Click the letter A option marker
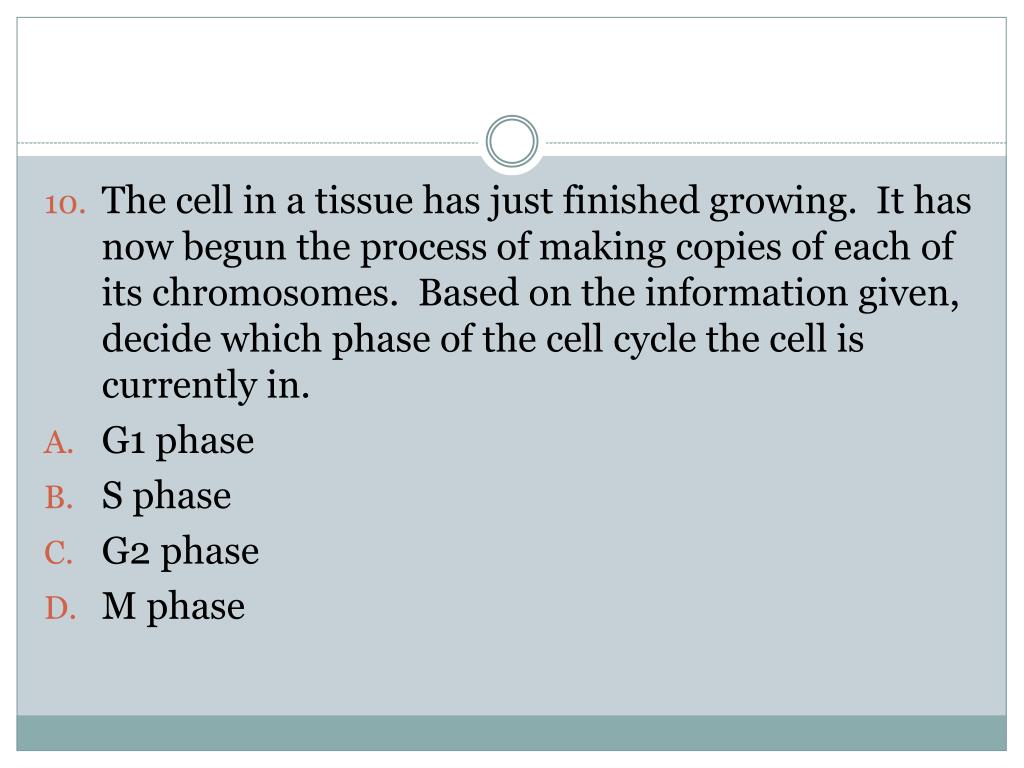1024x768 pixels. pos(59,443)
